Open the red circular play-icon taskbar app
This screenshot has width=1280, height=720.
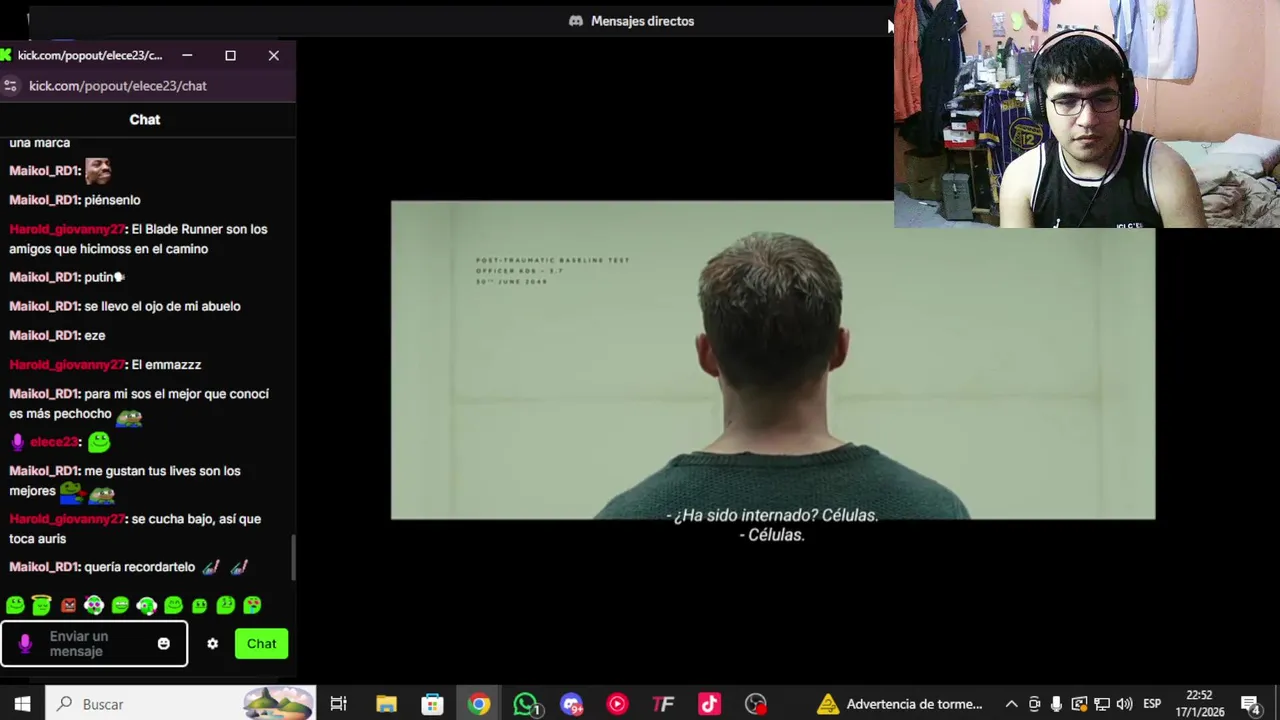click(x=617, y=704)
